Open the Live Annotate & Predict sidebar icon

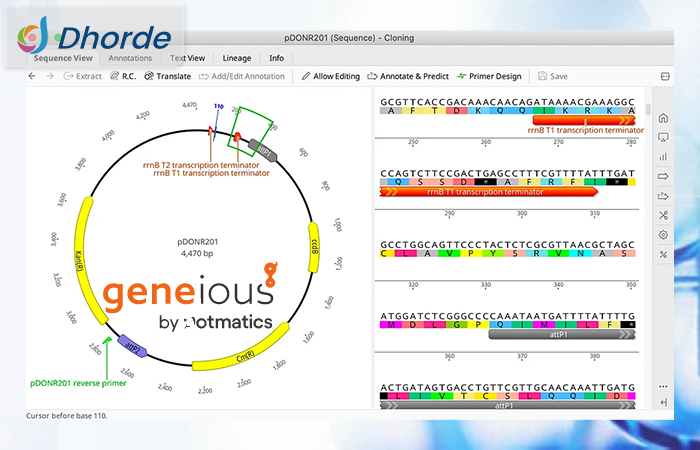tap(663, 196)
